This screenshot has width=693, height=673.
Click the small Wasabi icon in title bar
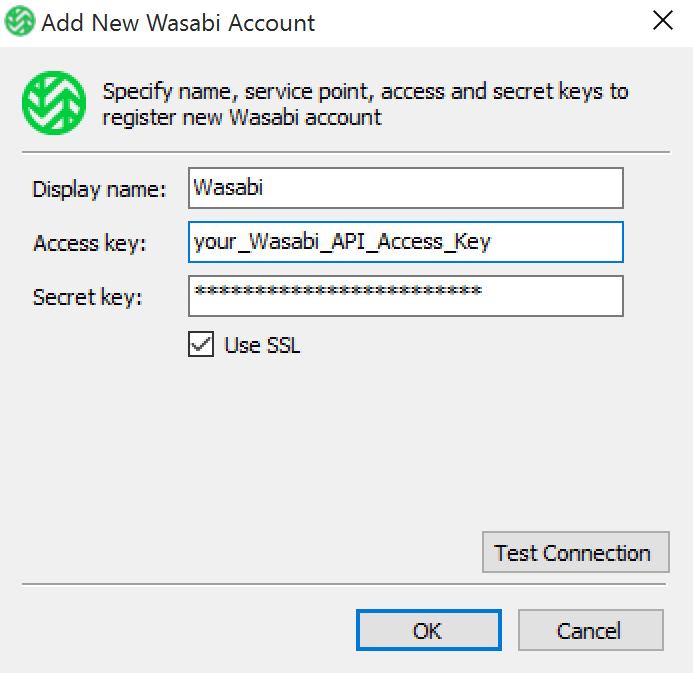[19, 22]
